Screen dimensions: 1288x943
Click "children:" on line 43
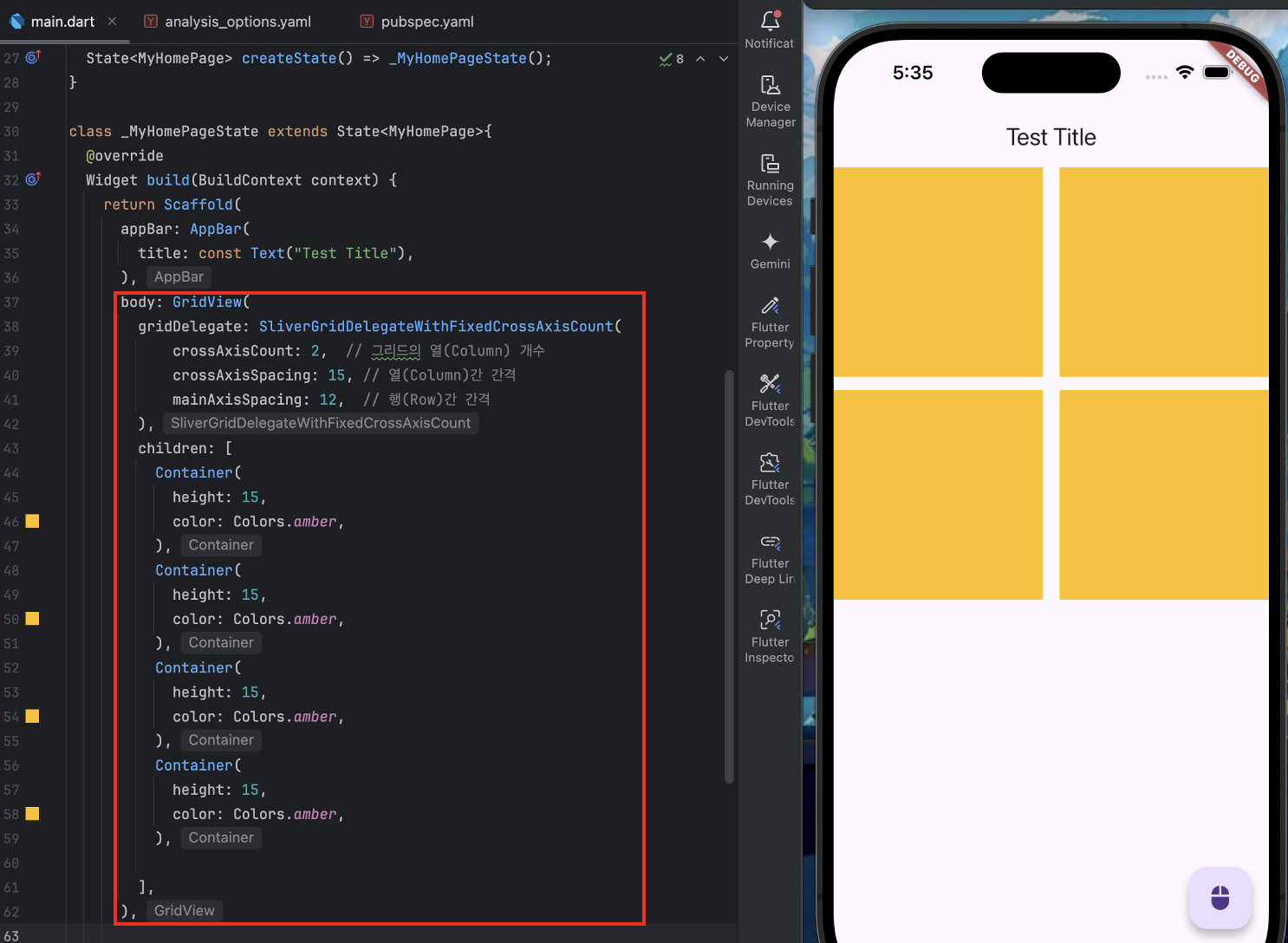(x=177, y=448)
